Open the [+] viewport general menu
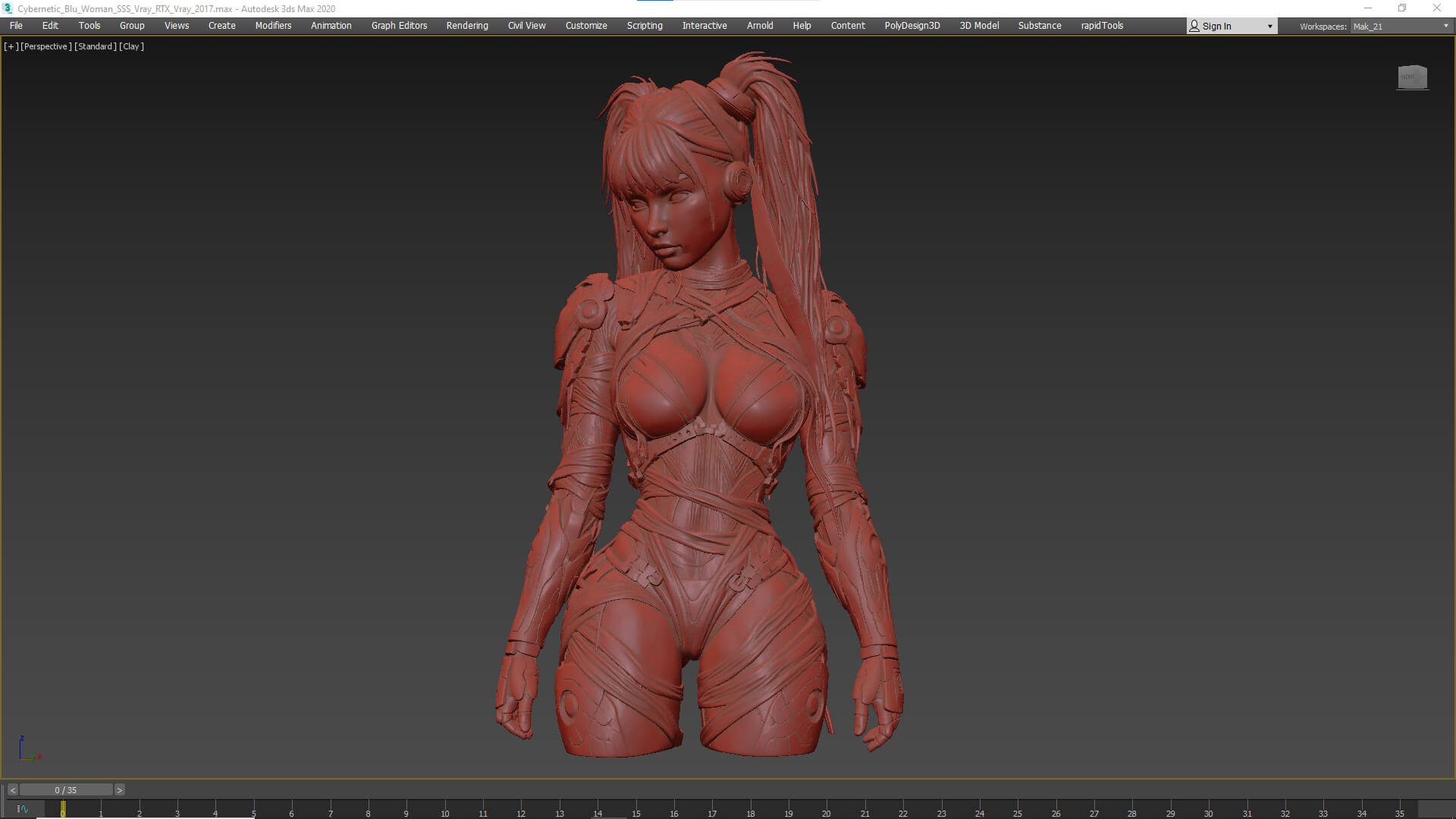Screen dimensions: 1456x819 pyautogui.click(x=11, y=46)
